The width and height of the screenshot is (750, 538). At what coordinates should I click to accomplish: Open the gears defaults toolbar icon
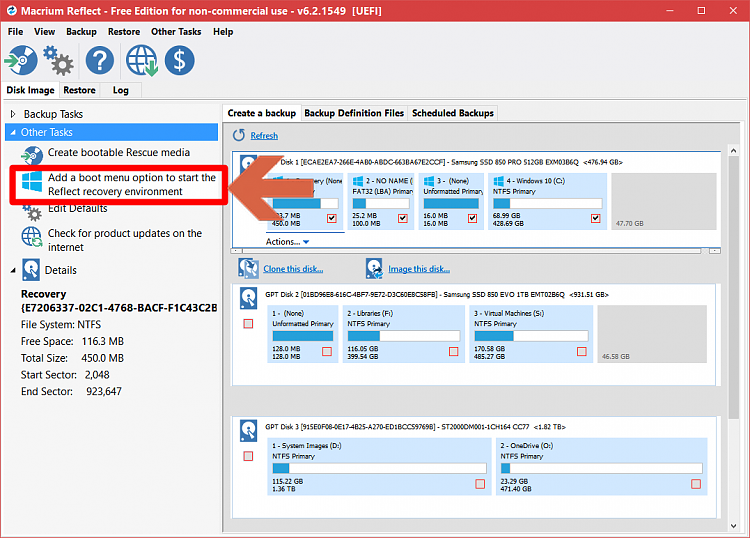click(x=59, y=60)
